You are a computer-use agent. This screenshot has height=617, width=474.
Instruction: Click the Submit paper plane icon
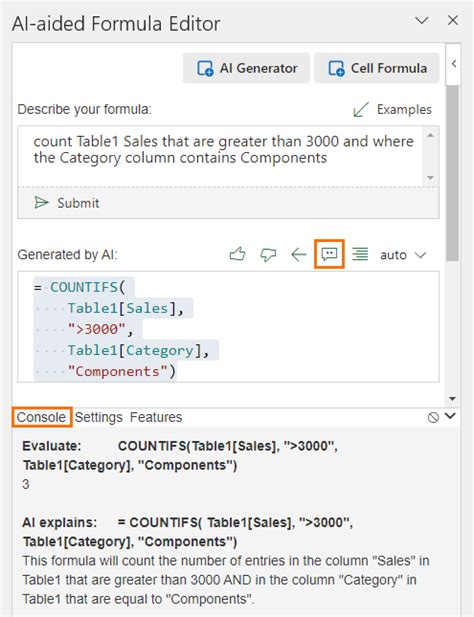[x=41, y=203]
